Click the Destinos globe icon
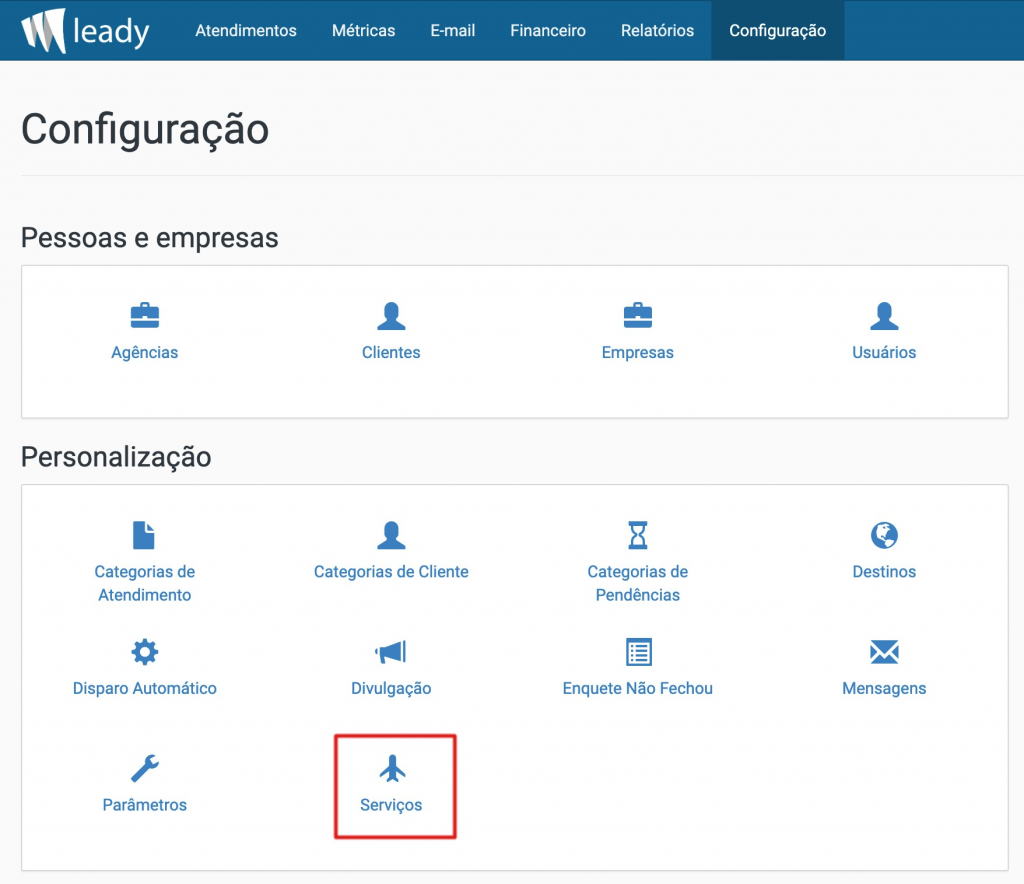 click(884, 535)
